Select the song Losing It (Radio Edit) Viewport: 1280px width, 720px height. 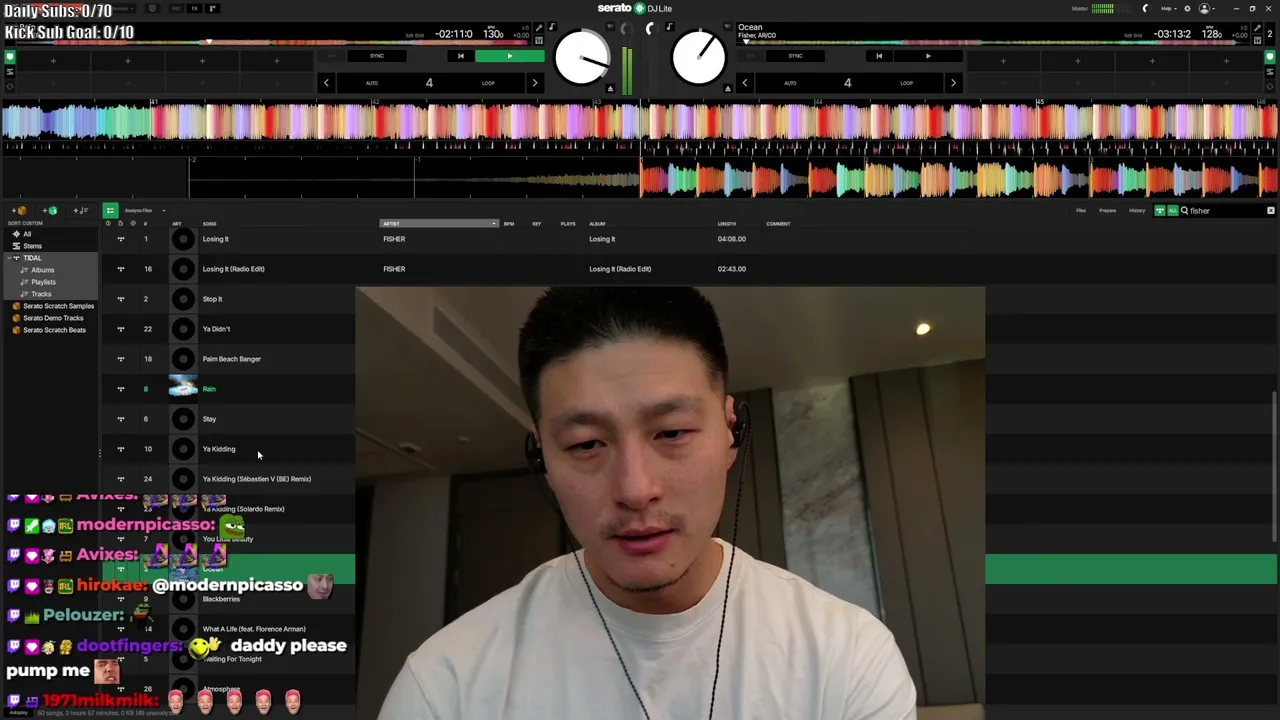pyautogui.click(x=233, y=269)
